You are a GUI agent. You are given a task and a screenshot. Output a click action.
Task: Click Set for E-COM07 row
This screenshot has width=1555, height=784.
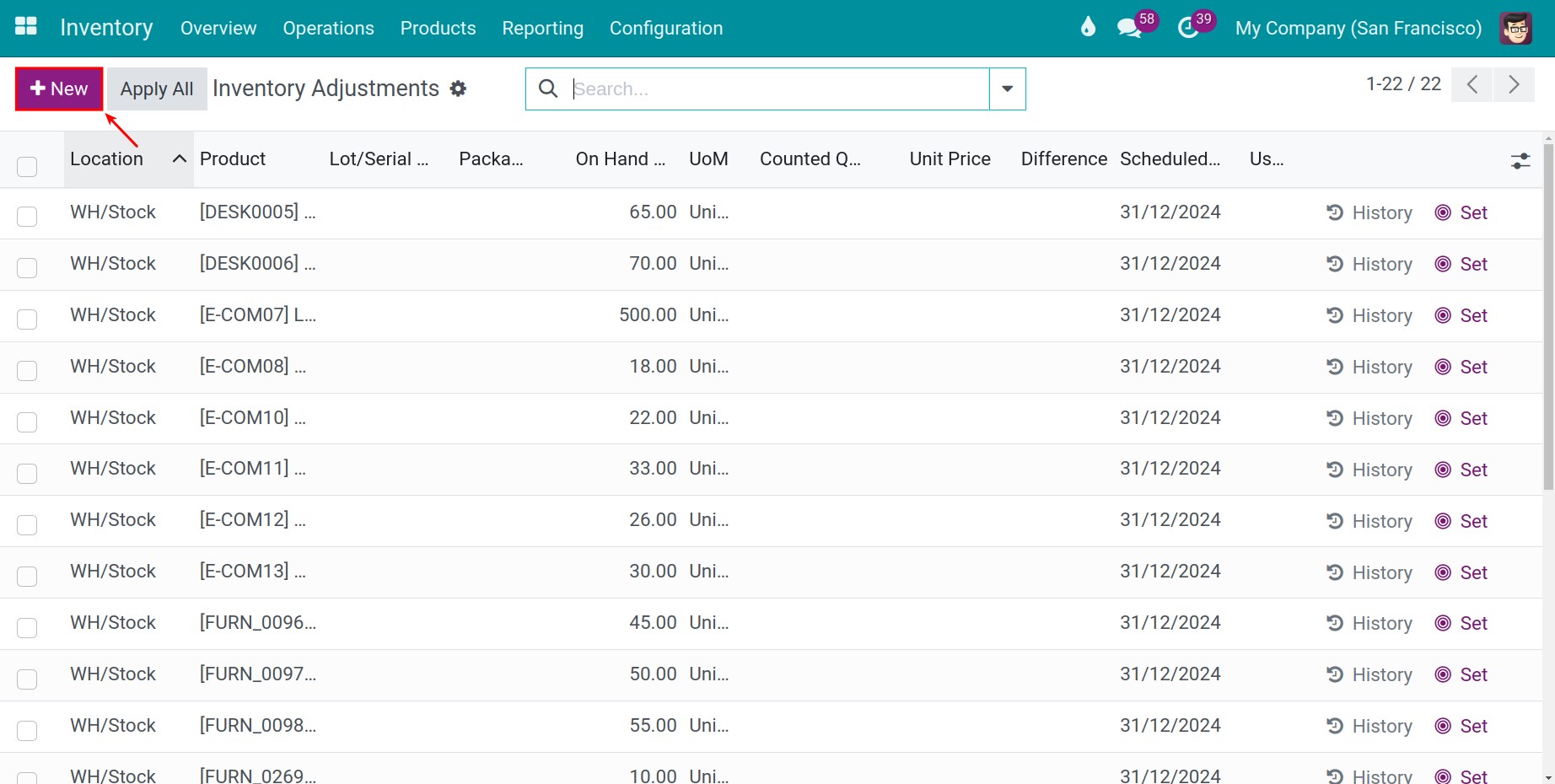click(1461, 315)
